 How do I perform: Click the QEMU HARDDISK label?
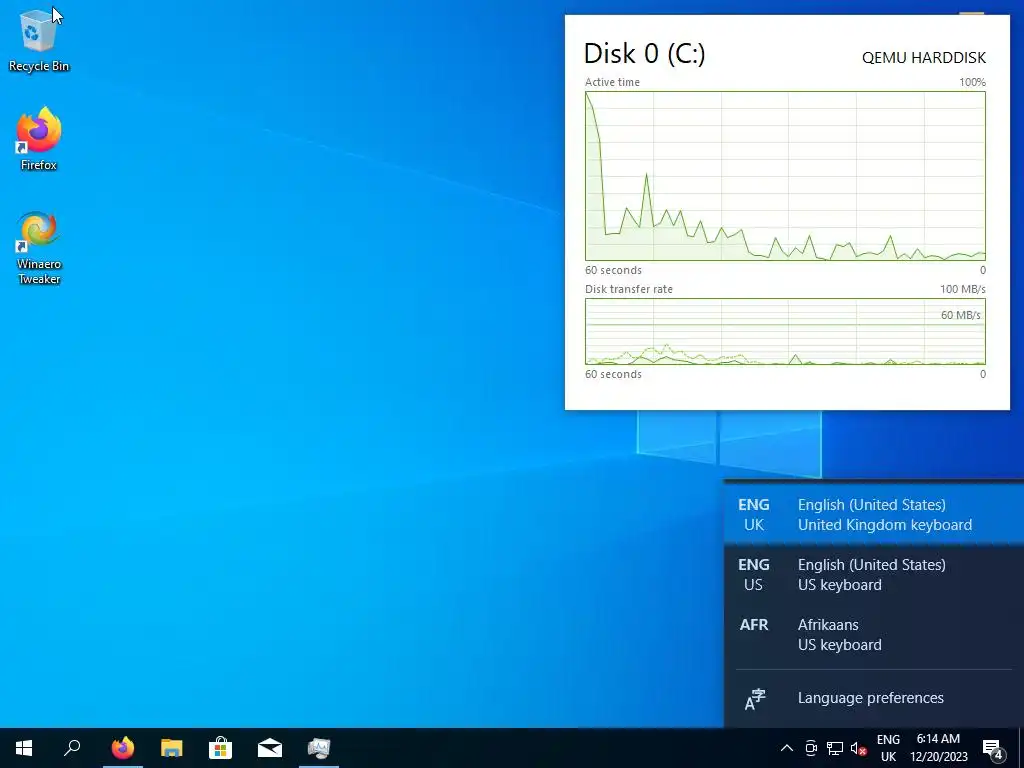coord(923,57)
